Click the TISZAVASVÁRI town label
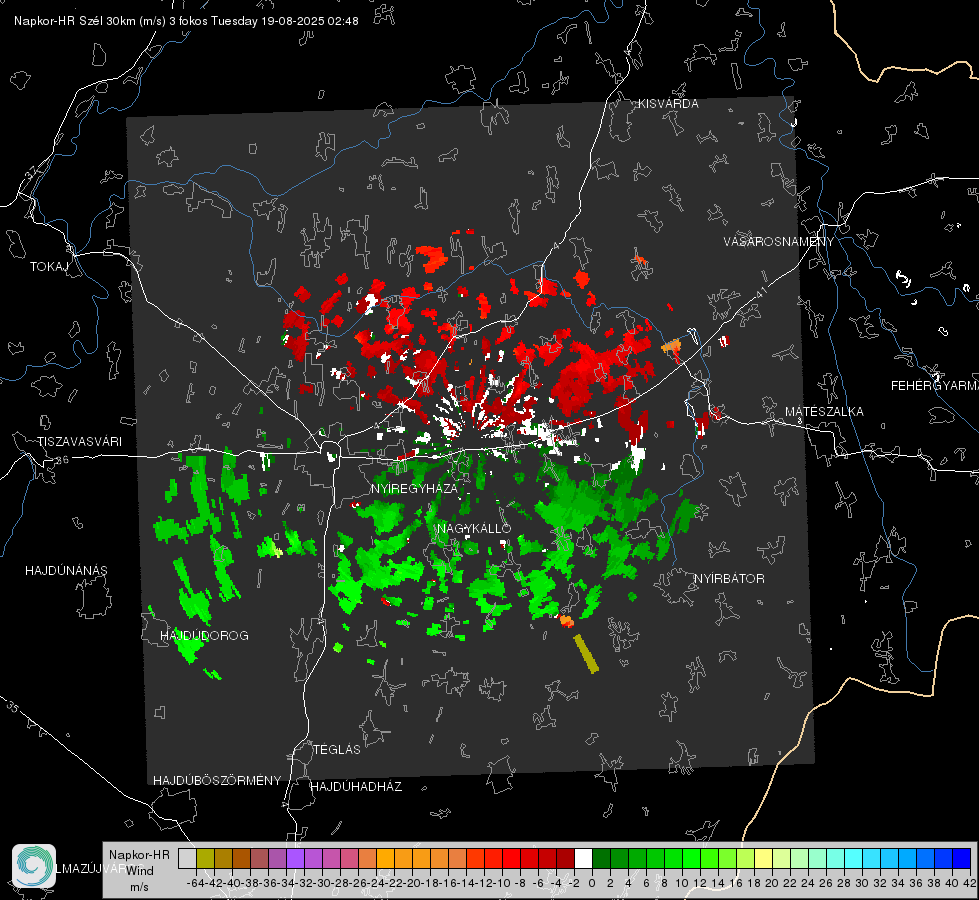Screen dimensions: 979x900 pyautogui.click(x=79, y=442)
